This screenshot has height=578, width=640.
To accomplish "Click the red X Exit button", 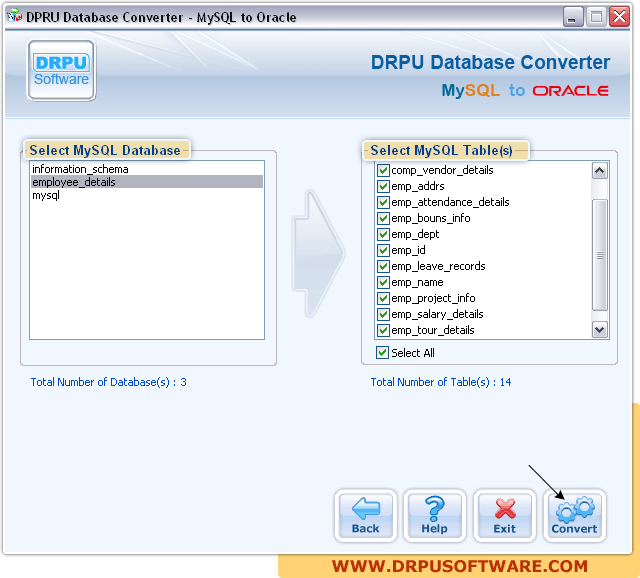I will [504, 516].
